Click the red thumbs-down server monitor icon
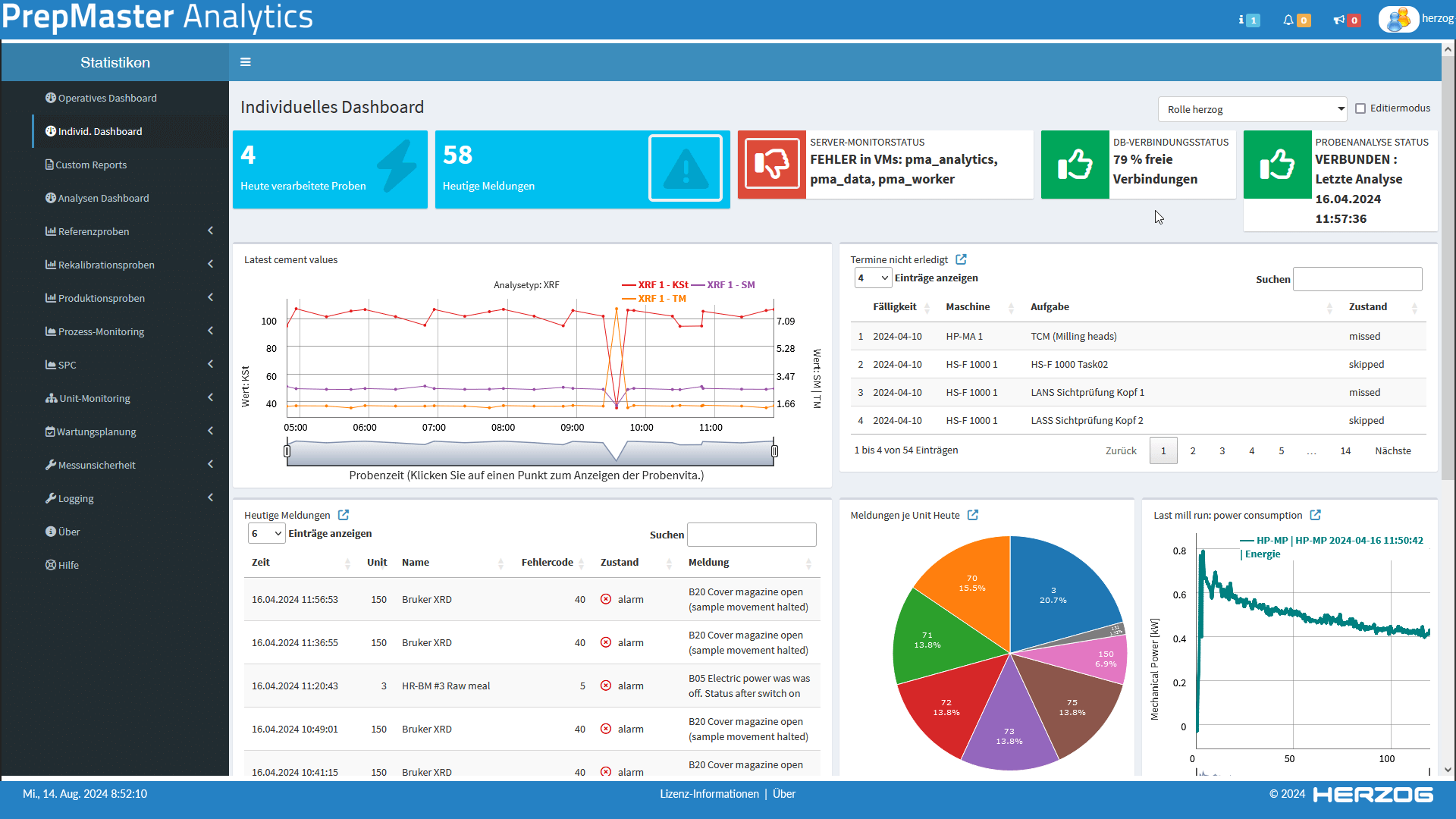1456x819 pixels. [x=772, y=164]
